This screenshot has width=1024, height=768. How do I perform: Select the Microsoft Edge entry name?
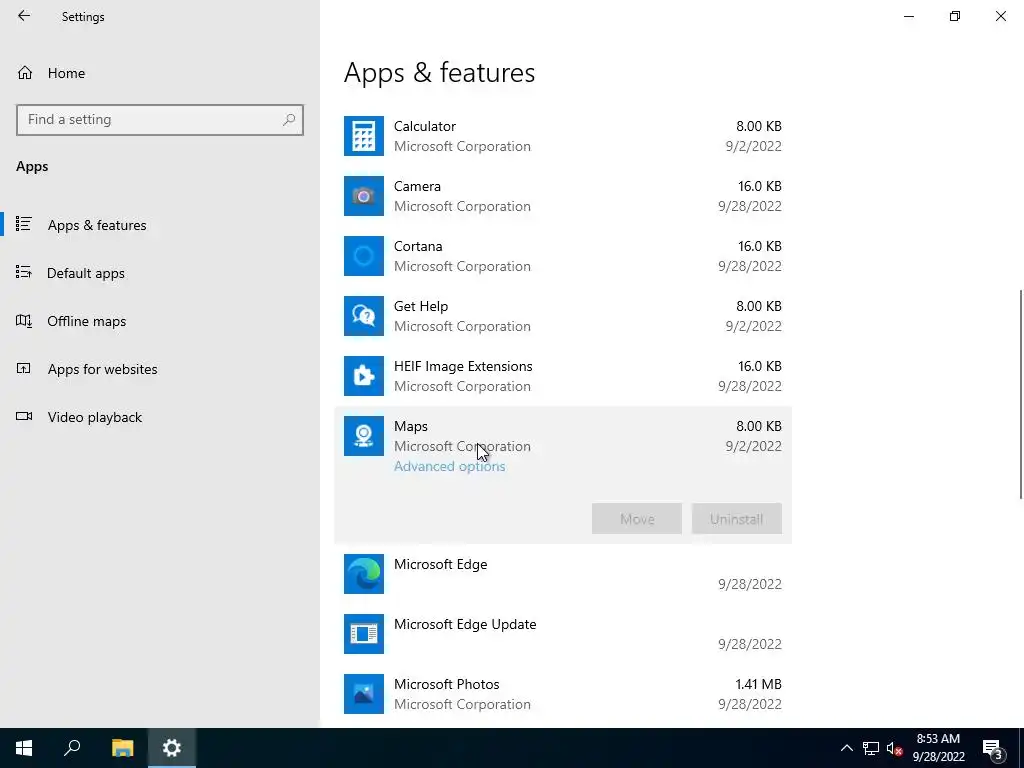[x=440, y=564]
